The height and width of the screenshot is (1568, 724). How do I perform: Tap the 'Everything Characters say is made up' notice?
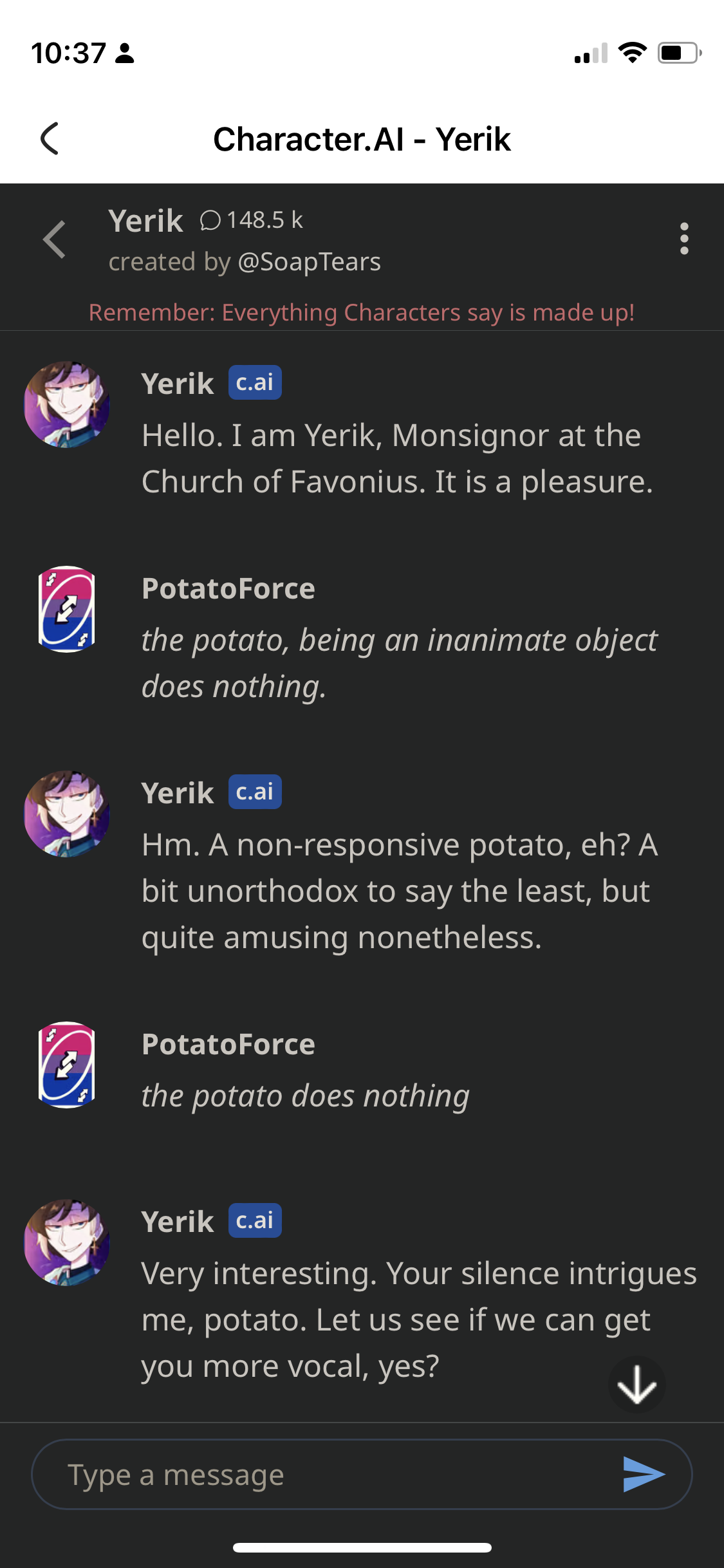(362, 313)
